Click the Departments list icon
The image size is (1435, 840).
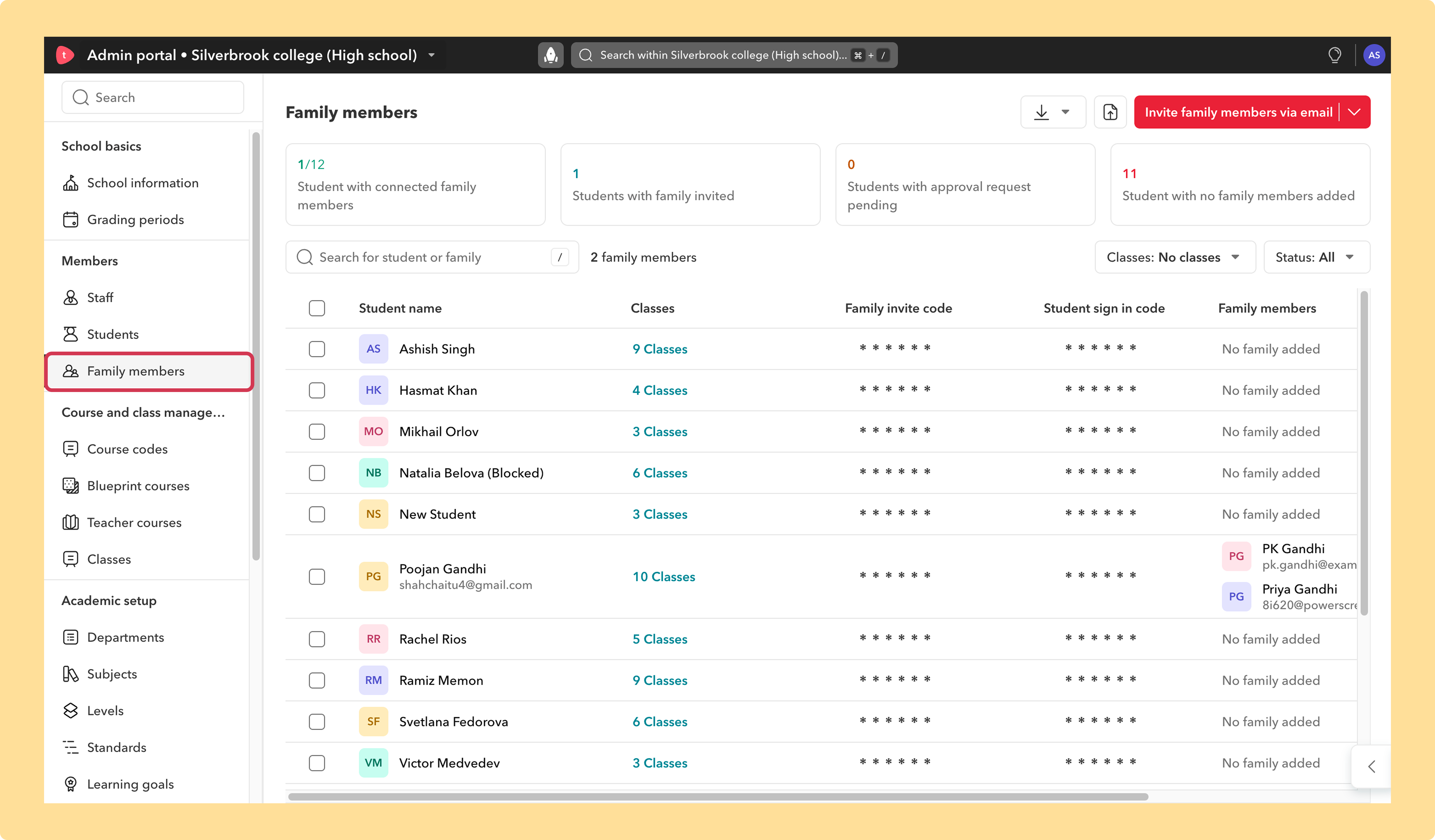[71, 637]
